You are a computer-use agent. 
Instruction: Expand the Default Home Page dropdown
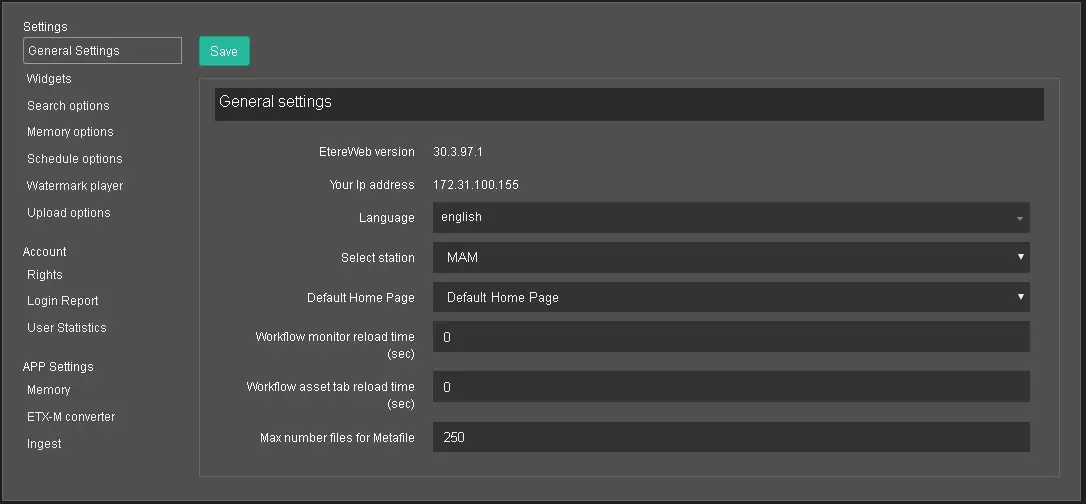[x=730, y=297]
